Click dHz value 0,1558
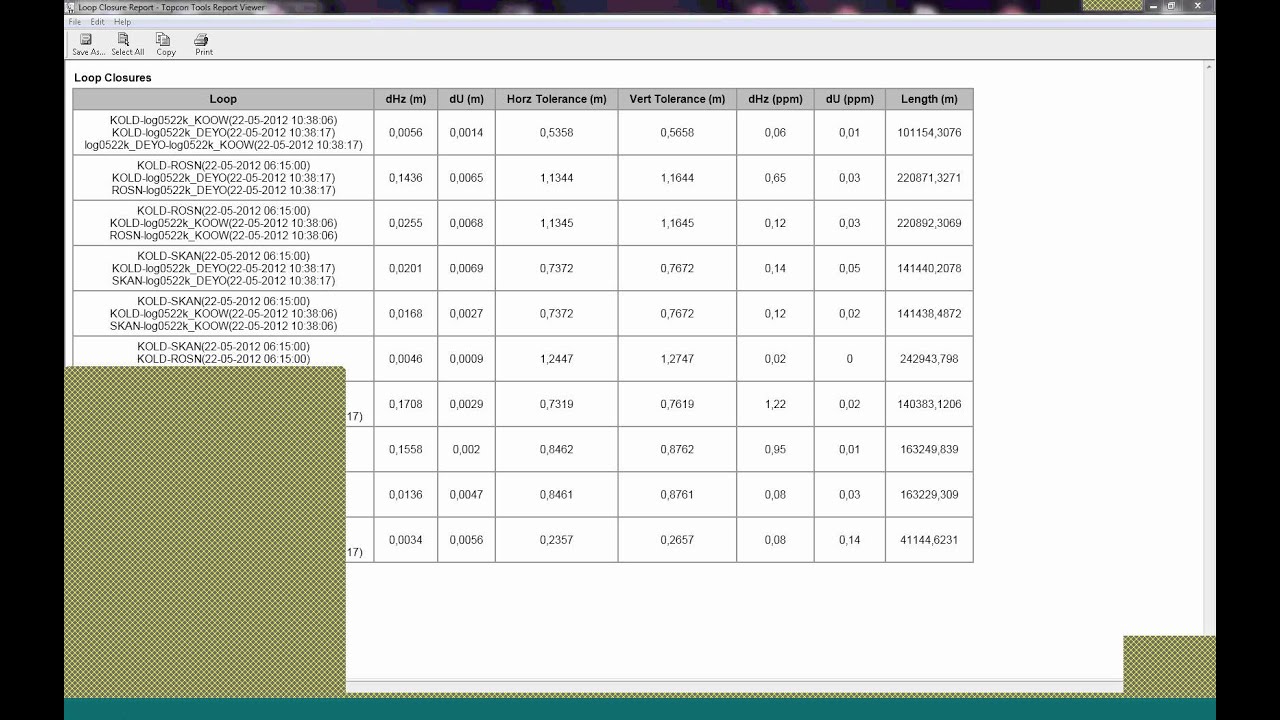Image resolution: width=1280 pixels, height=720 pixels. tap(406, 449)
